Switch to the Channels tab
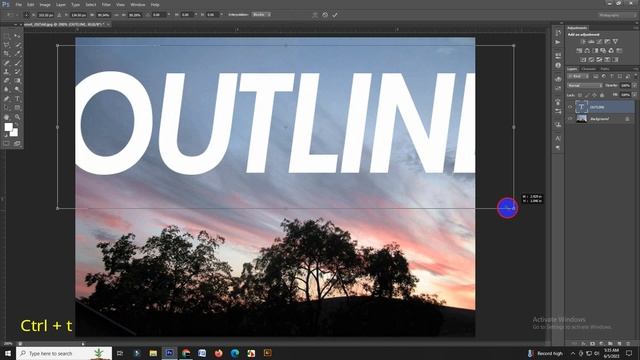 pyautogui.click(x=589, y=69)
